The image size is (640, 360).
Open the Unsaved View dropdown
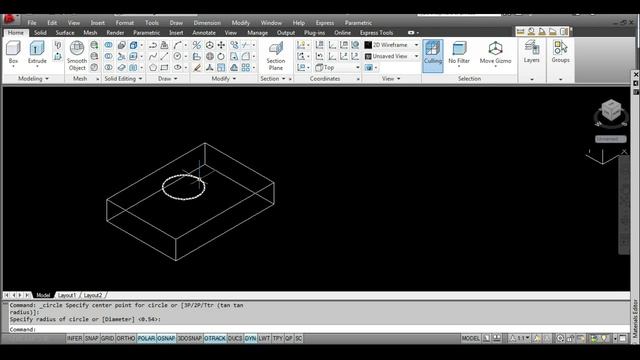click(x=391, y=56)
